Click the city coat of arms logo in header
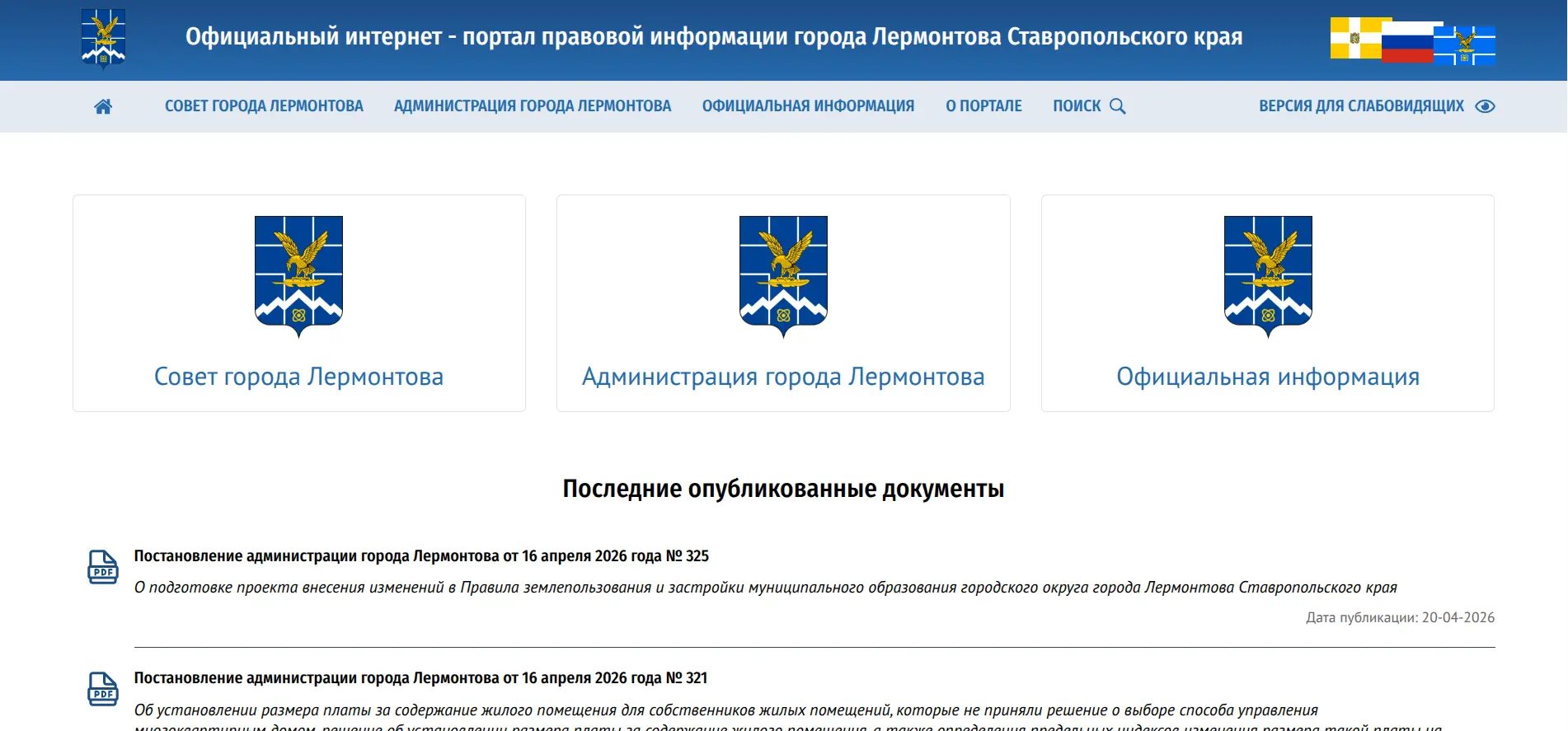Image resolution: width=1568 pixels, height=731 pixels. (x=103, y=39)
